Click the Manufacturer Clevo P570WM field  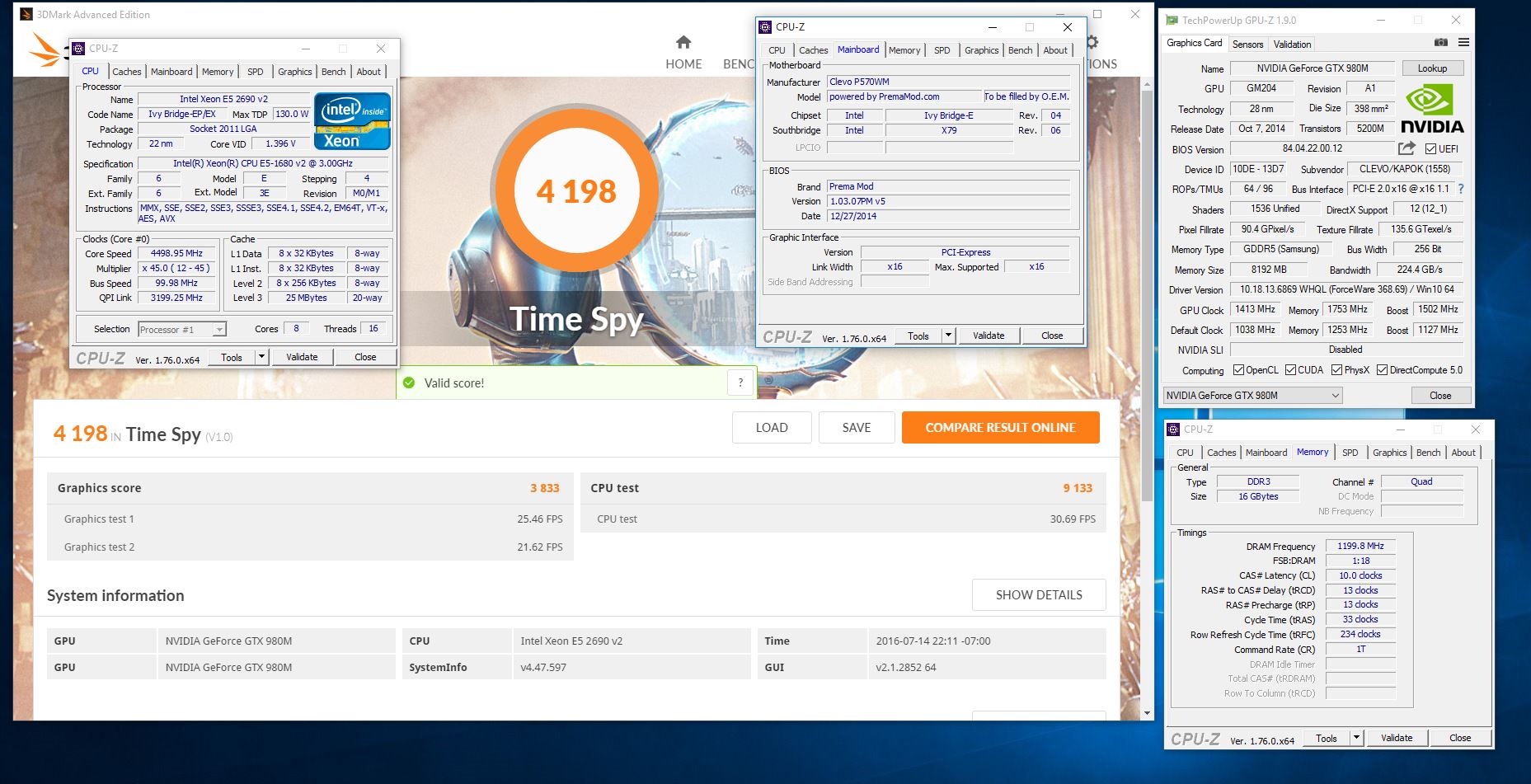point(948,82)
